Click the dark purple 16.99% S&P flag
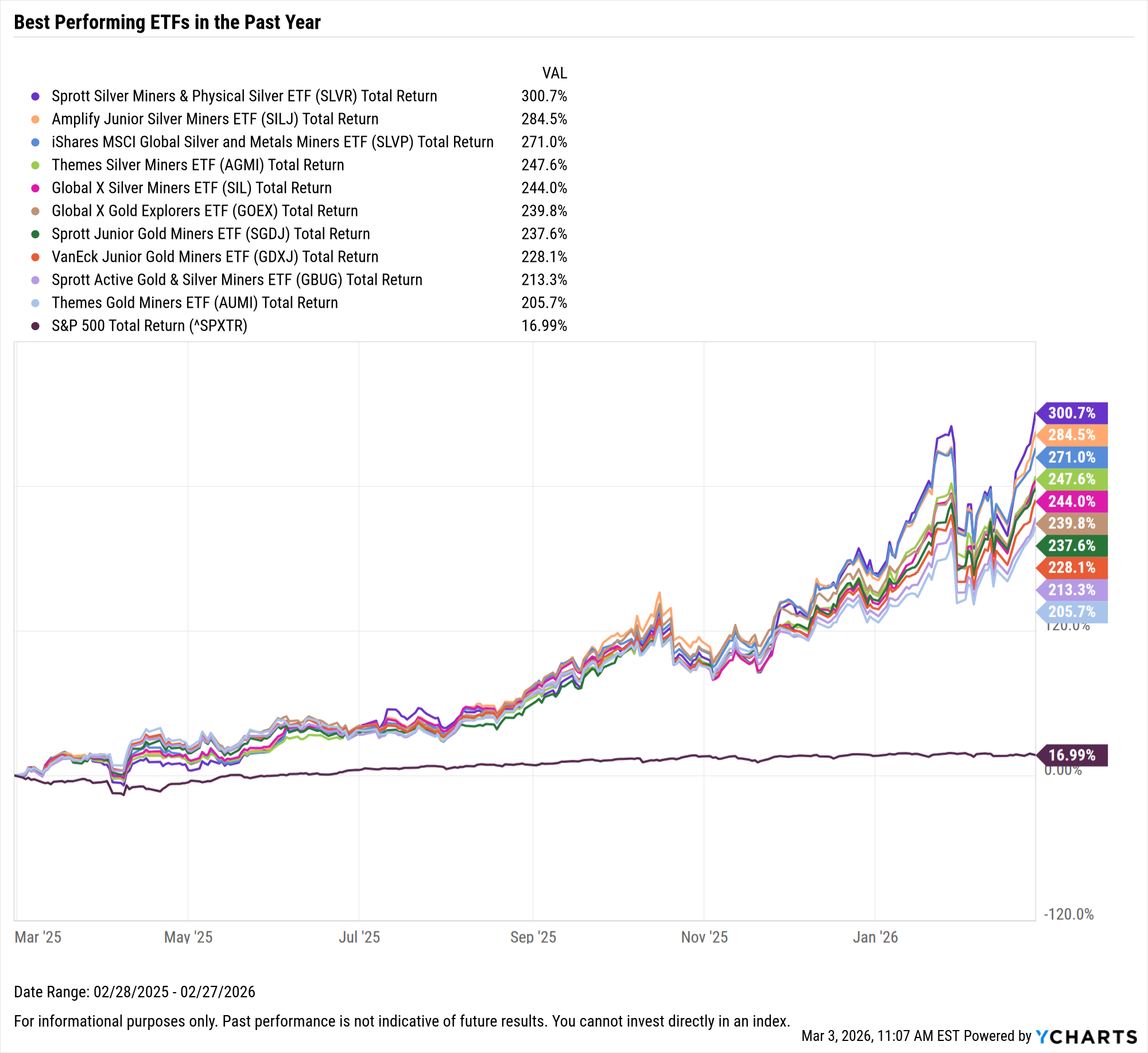This screenshot has height=1053, width=1148. point(1071,755)
